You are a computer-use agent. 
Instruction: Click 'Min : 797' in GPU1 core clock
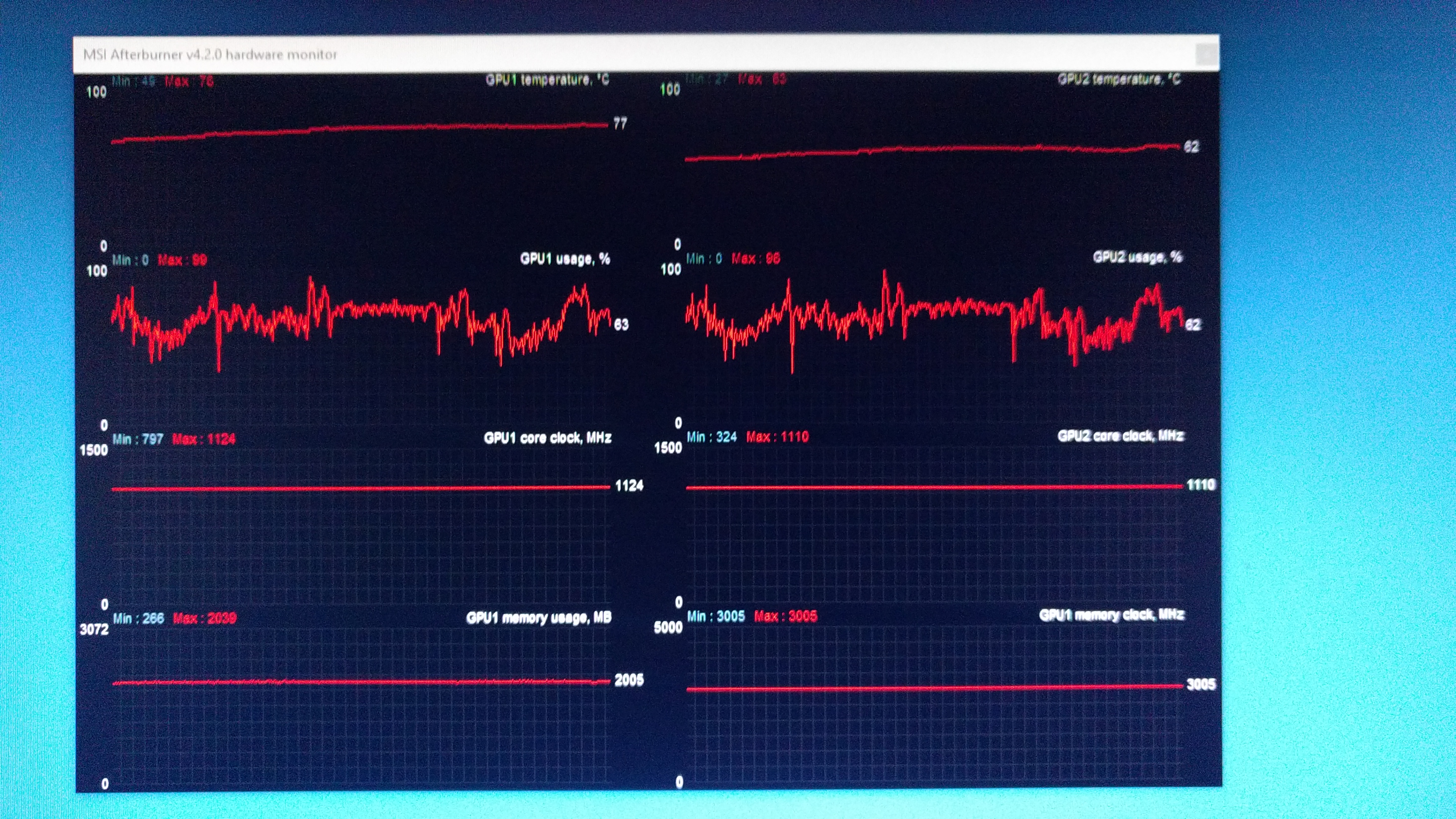click(x=138, y=439)
